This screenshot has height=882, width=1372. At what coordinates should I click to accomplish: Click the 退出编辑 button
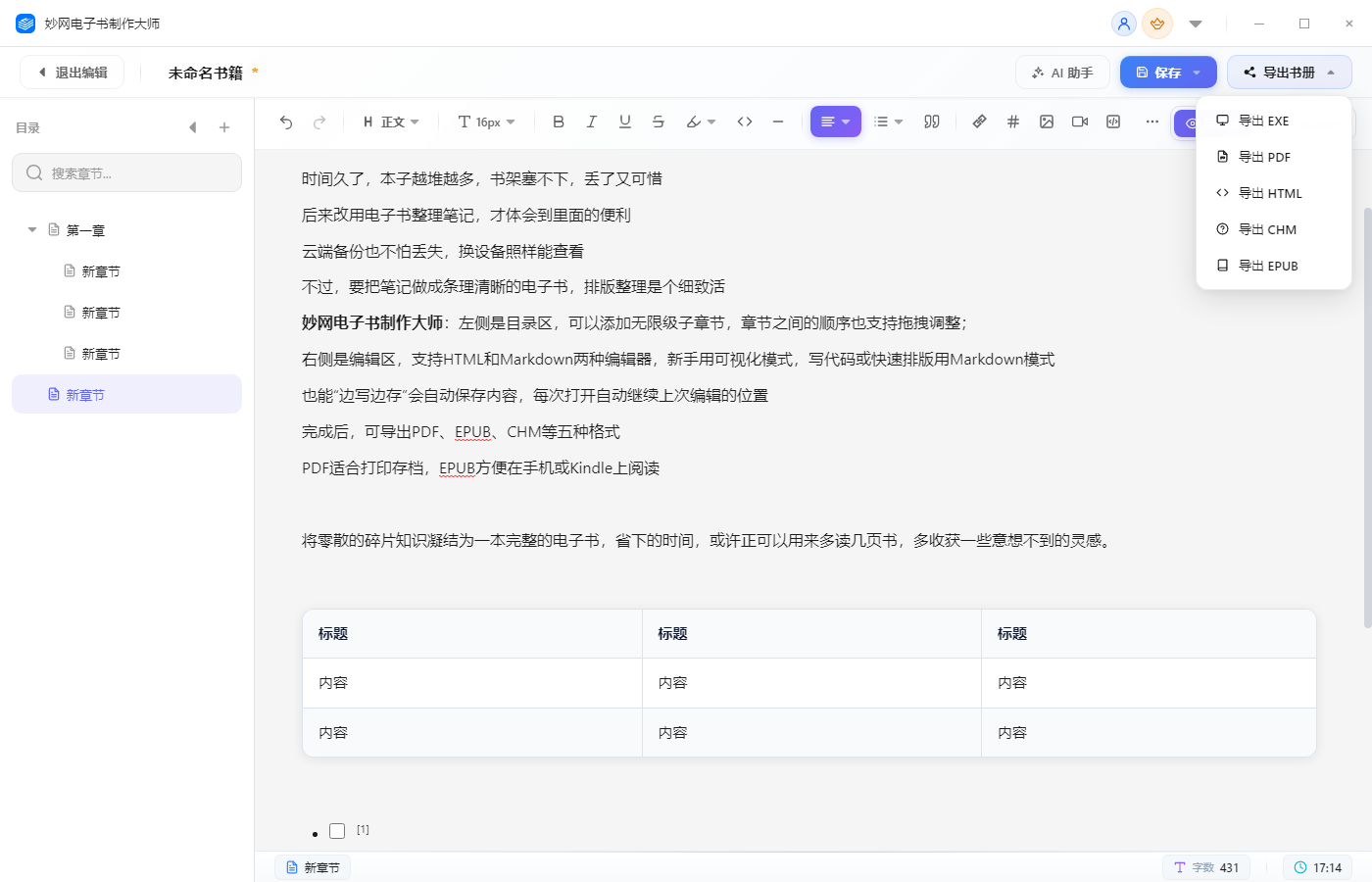click(x=73, y=73)
